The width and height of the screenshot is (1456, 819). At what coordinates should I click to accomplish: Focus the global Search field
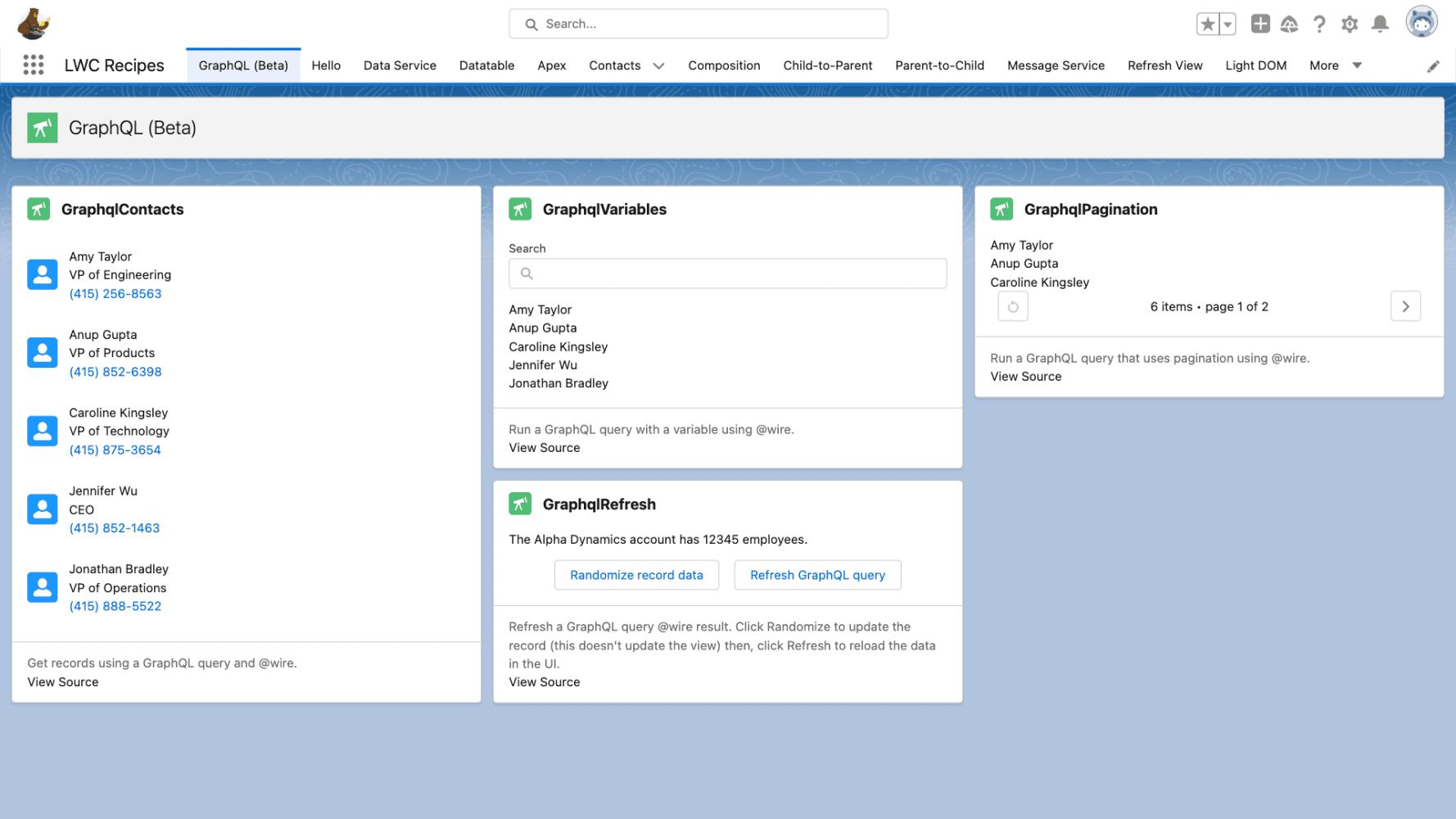(699, 24)
